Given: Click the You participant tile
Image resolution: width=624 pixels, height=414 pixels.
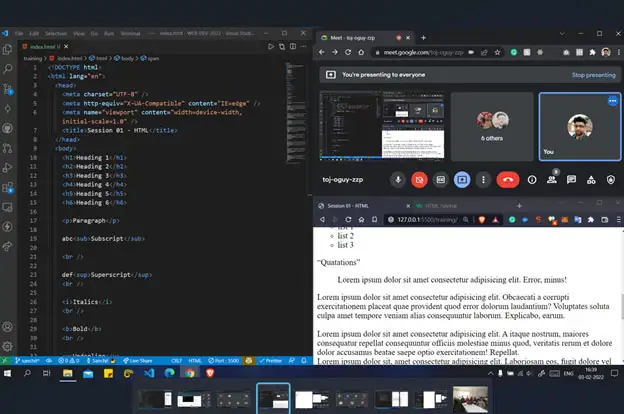Looking at the screenshot, I should 580,127.
